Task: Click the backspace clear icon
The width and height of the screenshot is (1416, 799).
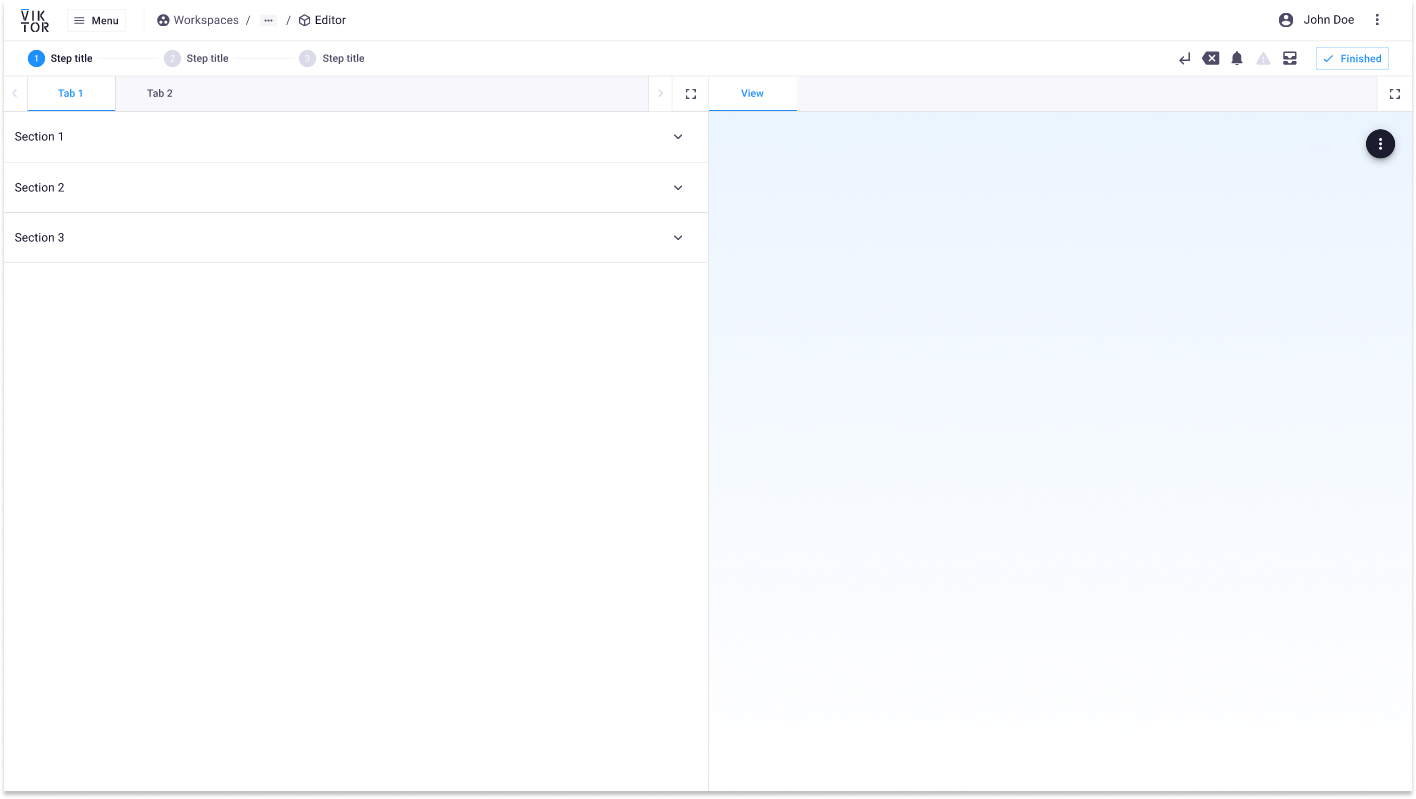Action: (1211, 59)
